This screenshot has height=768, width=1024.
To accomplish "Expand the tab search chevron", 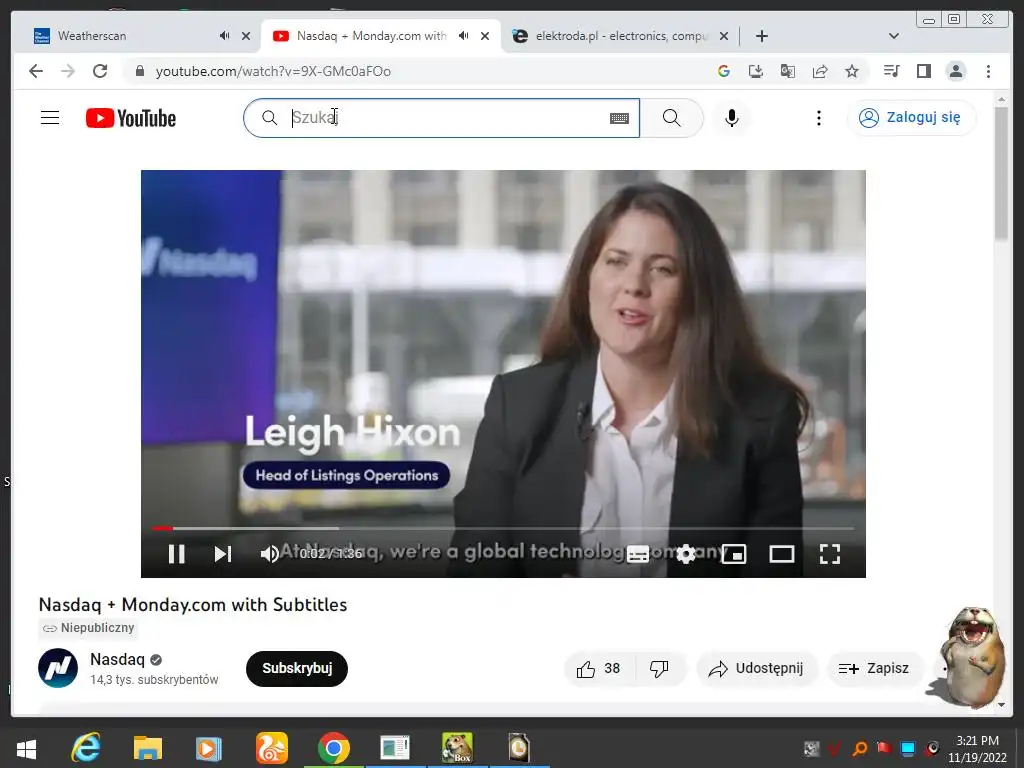I will pyautogui.click(x=894, y=36).
